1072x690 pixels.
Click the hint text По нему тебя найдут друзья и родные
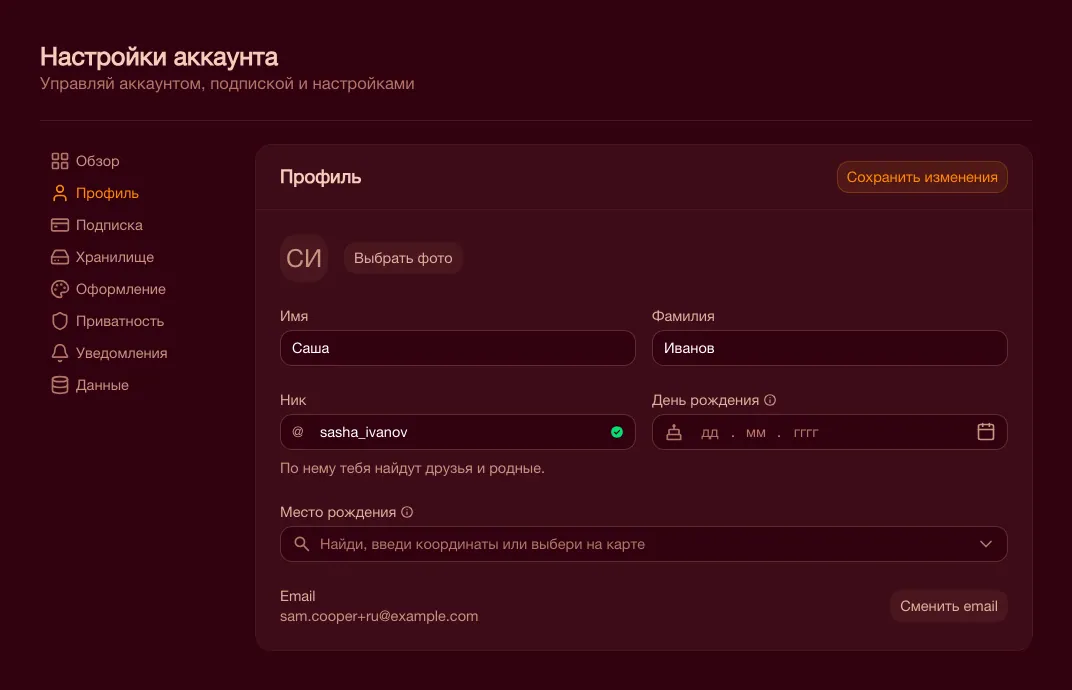click(x=412, y=468)
